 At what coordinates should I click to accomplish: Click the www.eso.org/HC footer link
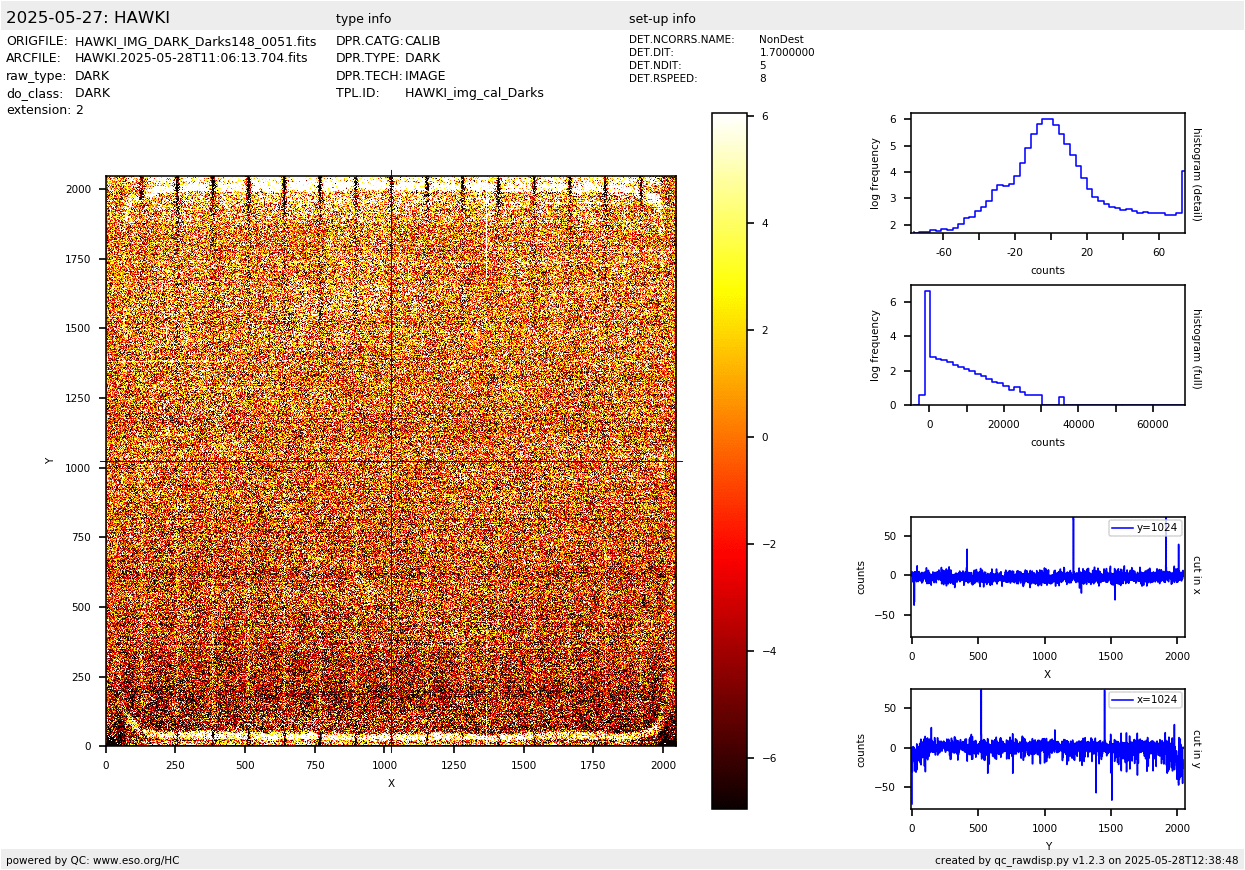coord(136,860)
